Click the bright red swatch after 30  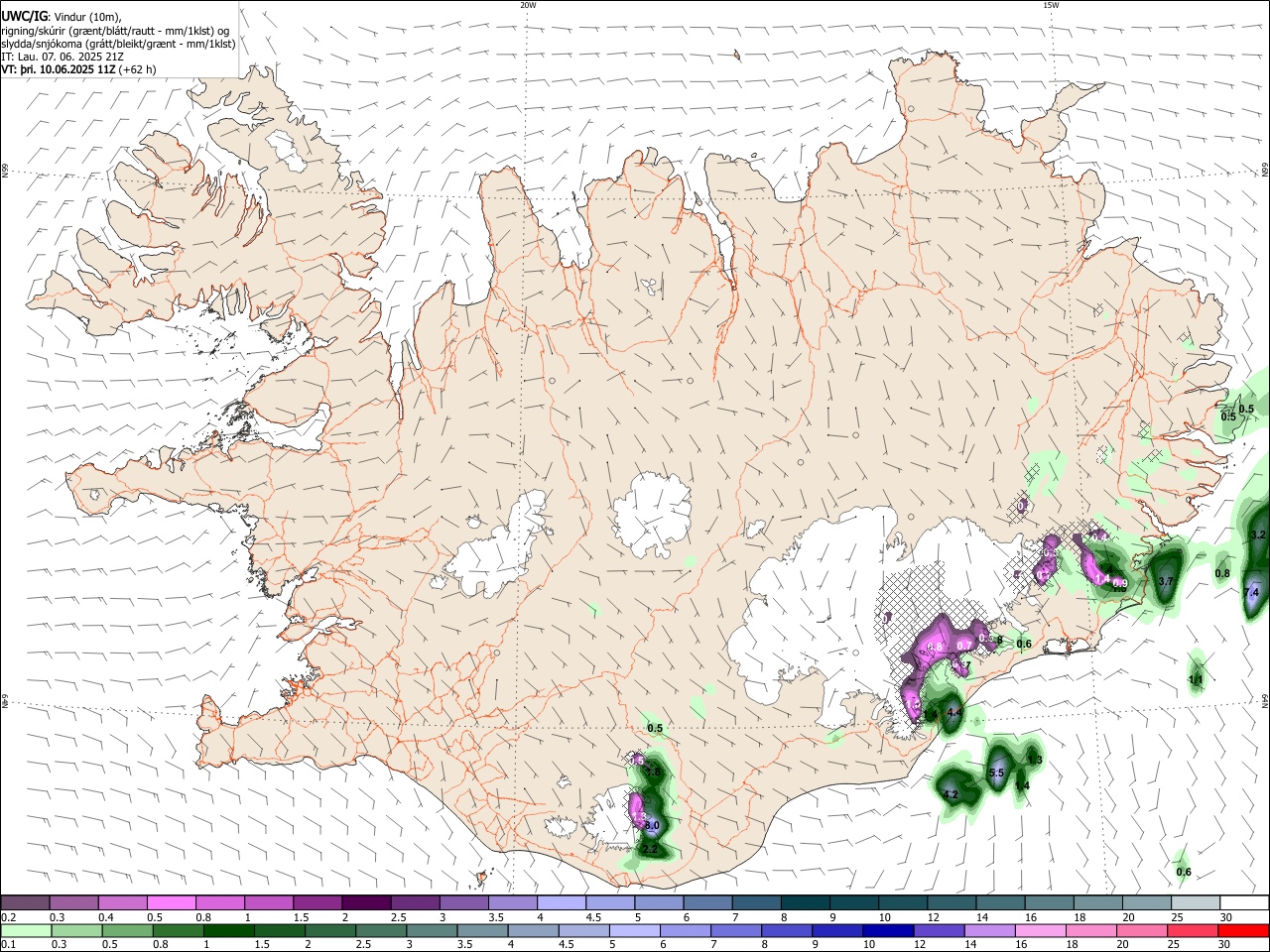(1244, 930)
